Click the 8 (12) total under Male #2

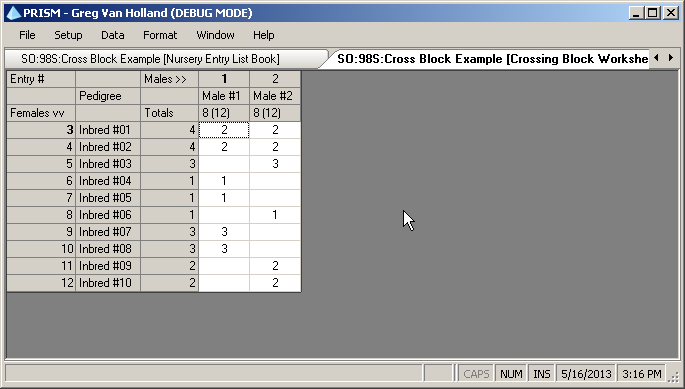275,113
